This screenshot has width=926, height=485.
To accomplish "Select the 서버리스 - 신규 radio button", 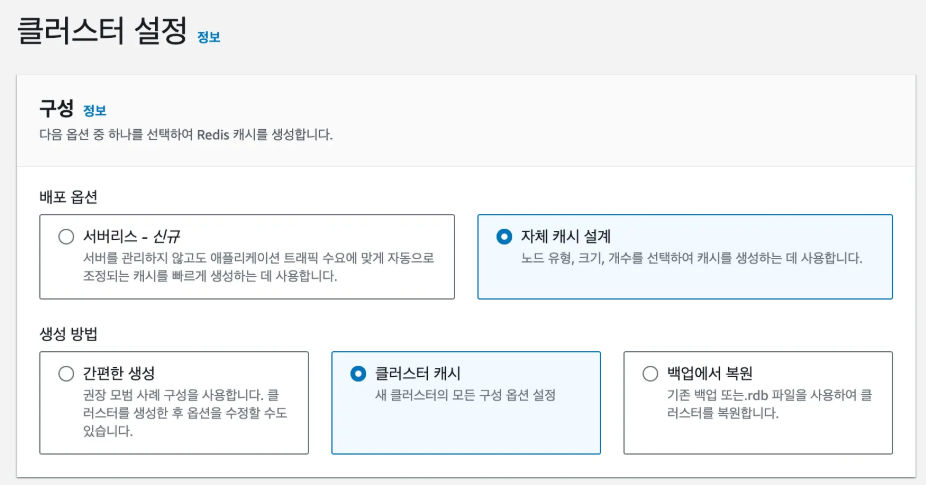I will [x=66, y=237].
